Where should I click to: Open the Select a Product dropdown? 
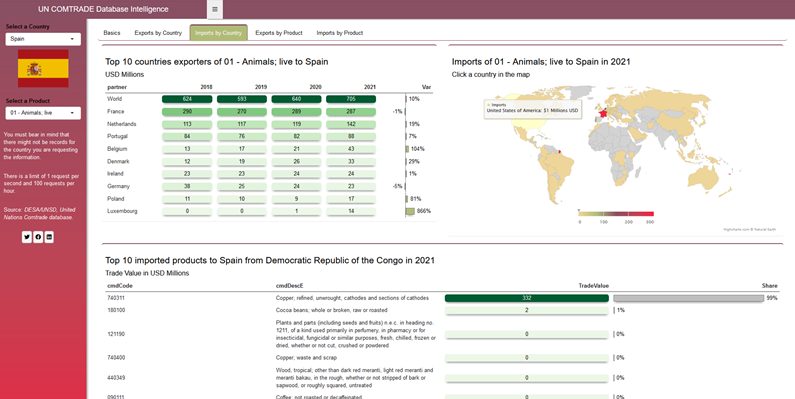coord(43,113)
